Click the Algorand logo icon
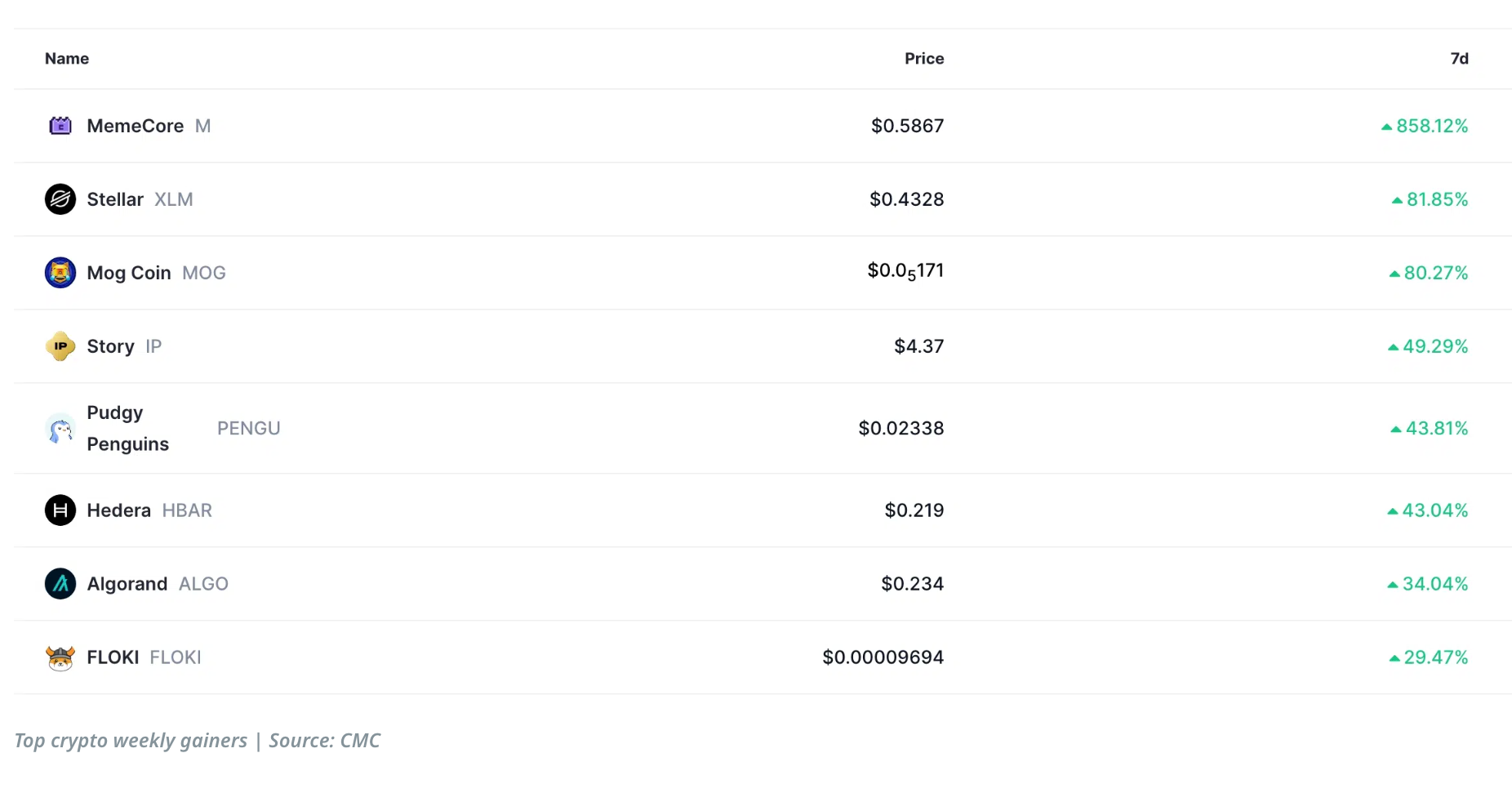The image size is (1512, 802). (x=60, y=584)
